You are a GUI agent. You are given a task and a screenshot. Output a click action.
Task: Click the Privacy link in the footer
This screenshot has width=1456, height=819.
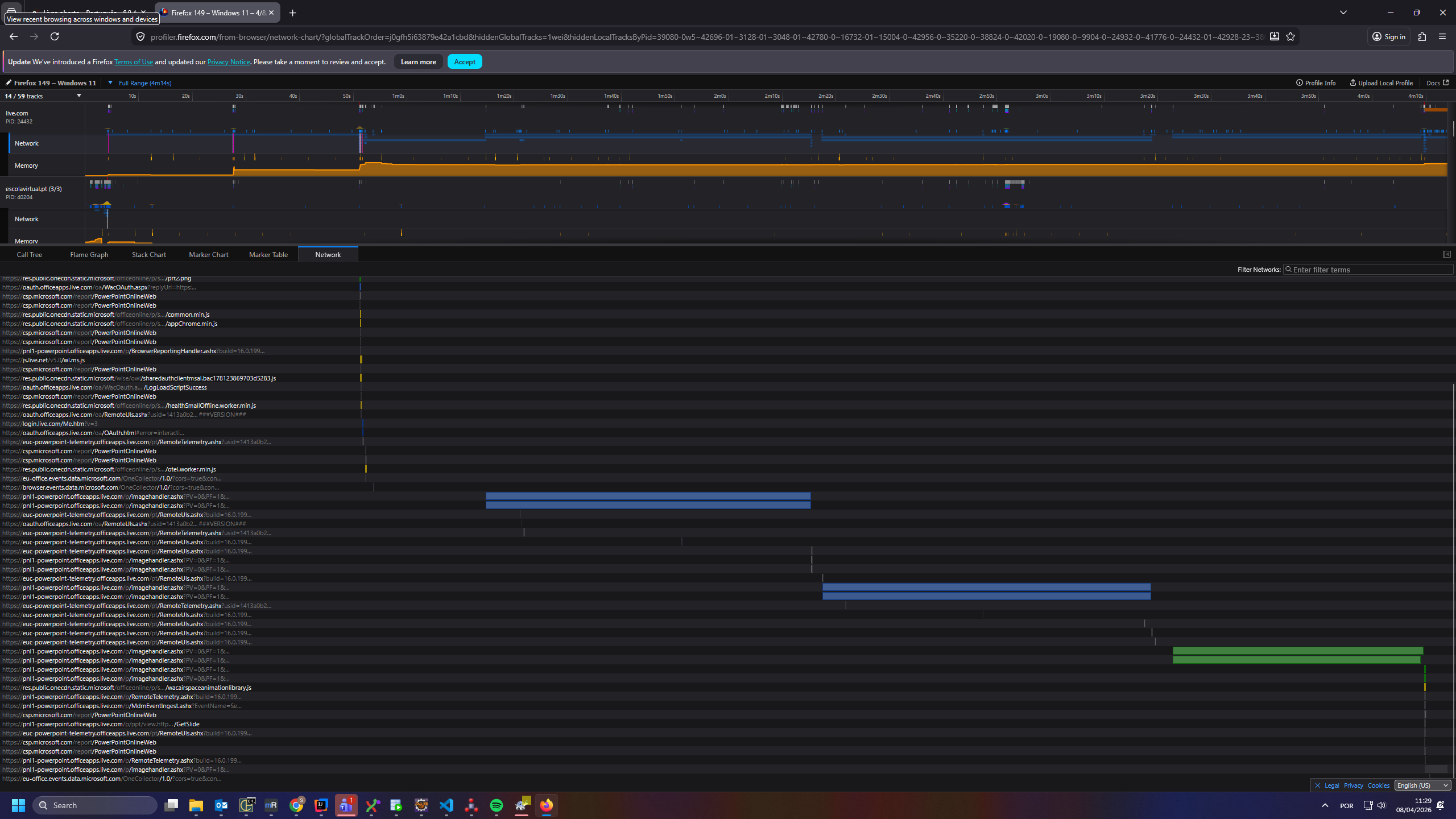pos(1353,785)
